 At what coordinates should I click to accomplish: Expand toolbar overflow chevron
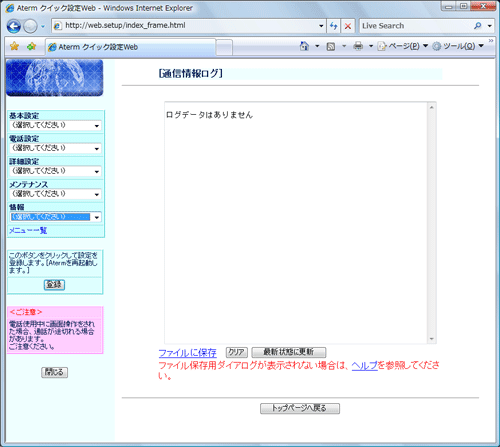(491, 41)
